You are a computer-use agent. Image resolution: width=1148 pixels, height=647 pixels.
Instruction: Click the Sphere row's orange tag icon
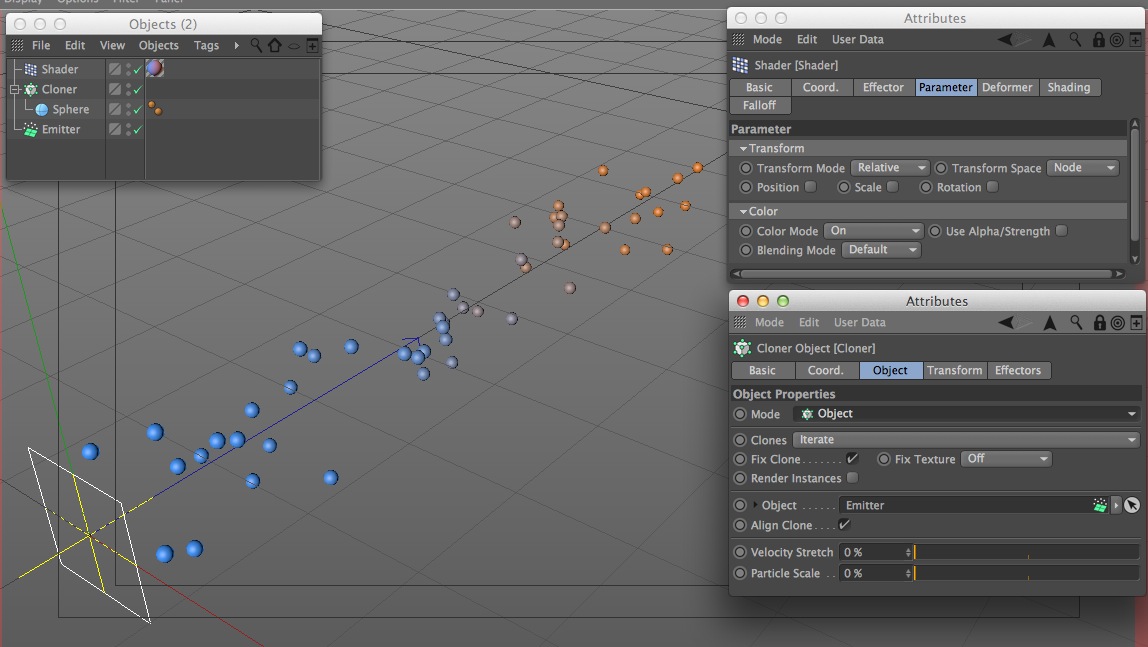[154, 109]
